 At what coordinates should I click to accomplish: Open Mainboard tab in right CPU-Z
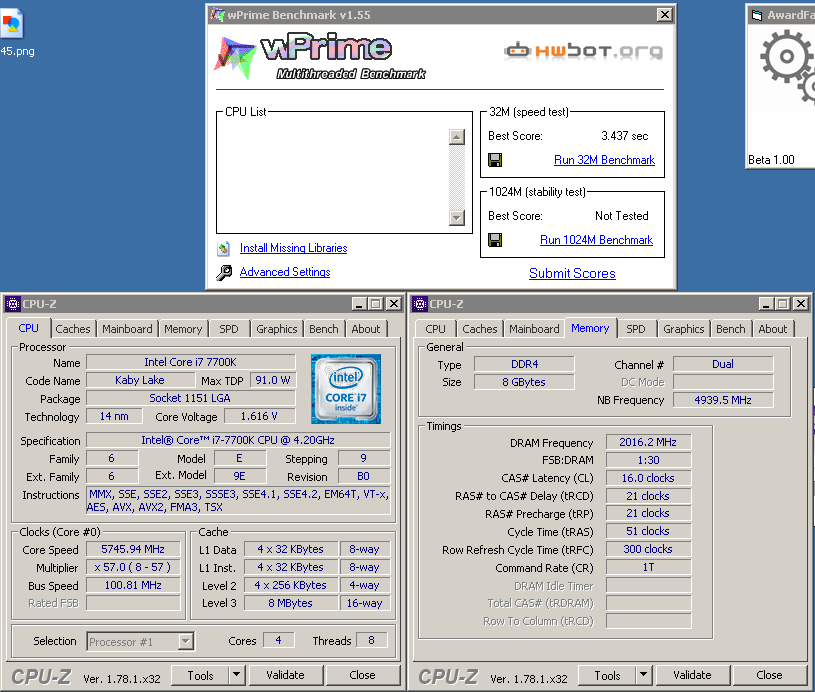[x=534, y=329]
